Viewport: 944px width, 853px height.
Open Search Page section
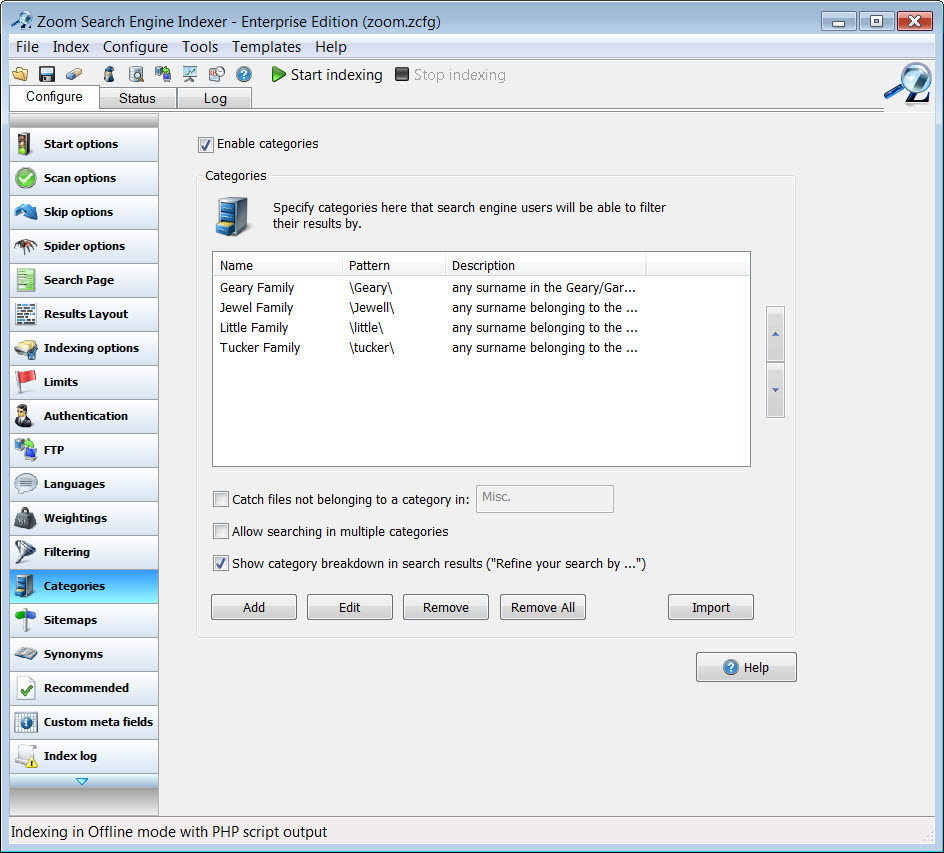[x=84, y=280]
